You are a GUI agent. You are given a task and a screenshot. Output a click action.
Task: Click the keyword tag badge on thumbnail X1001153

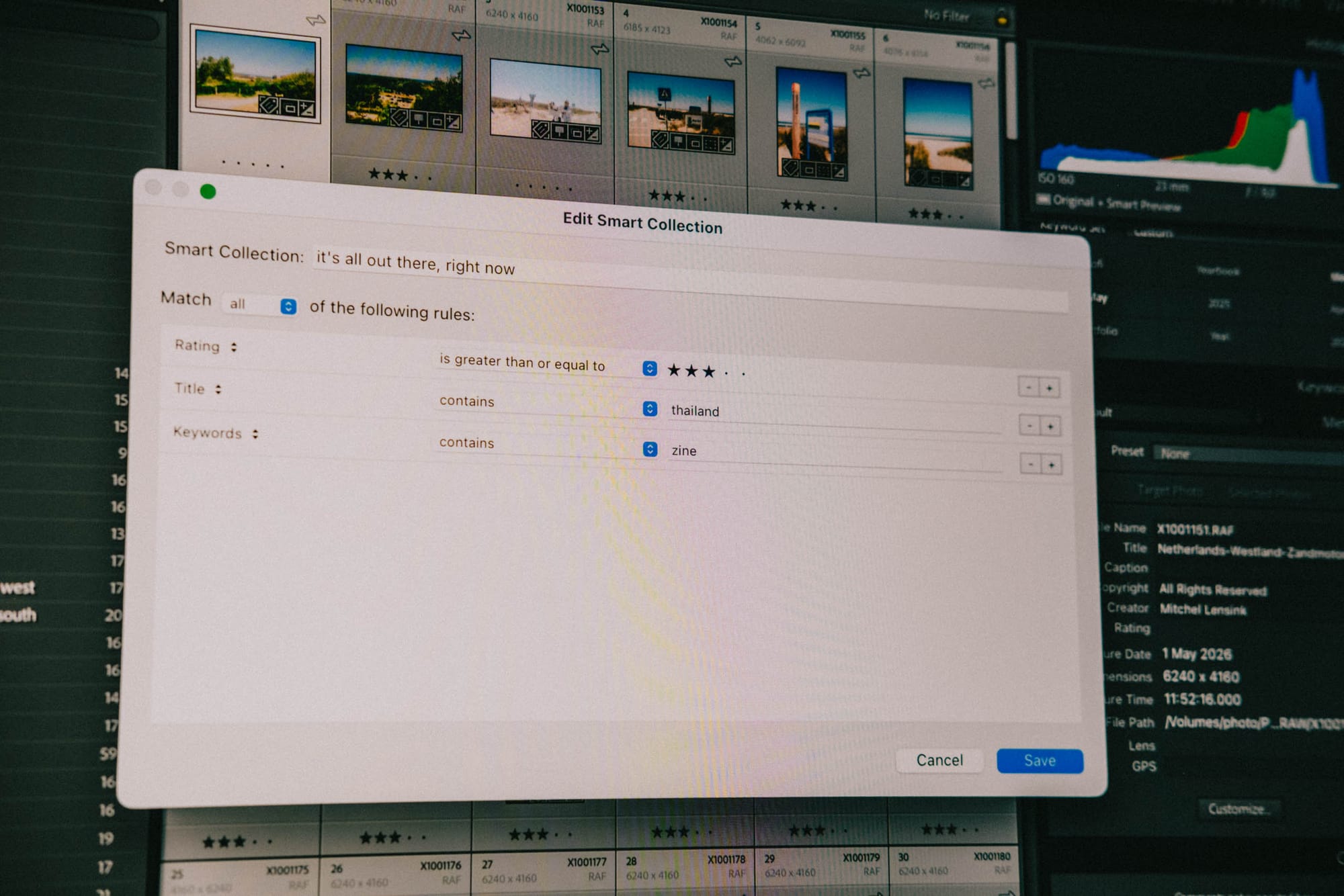click(541, 130)
